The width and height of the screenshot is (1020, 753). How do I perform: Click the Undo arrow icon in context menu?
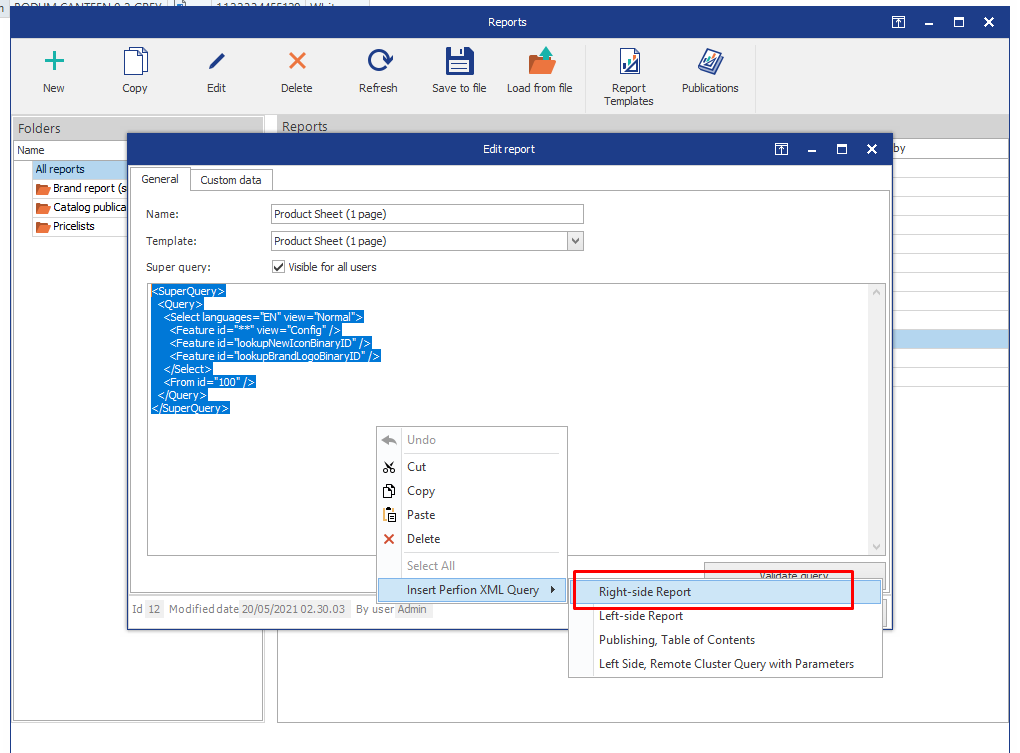389,440
